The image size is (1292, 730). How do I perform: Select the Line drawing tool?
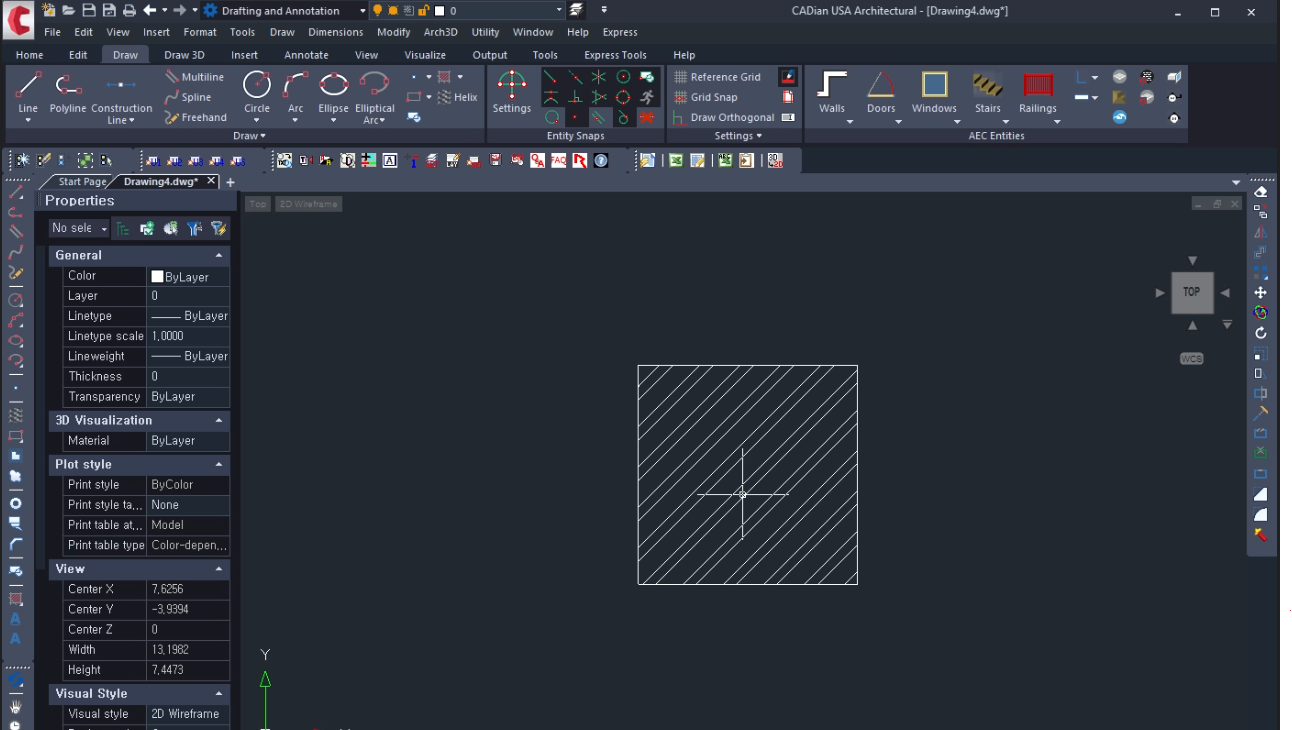click(x=28, y=92)
